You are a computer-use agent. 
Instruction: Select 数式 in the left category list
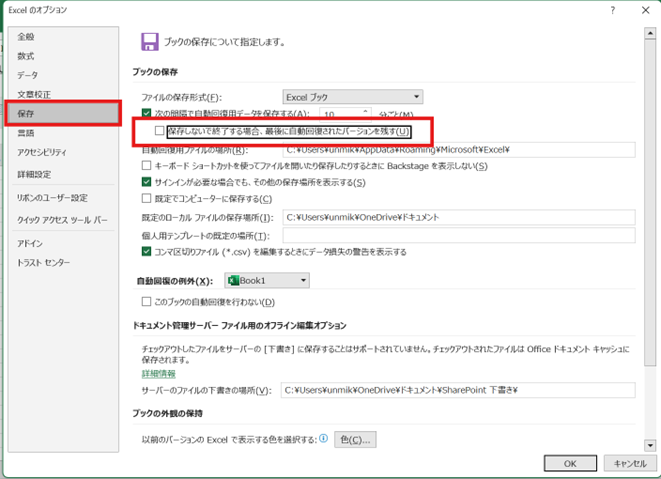(x=25, y=56)
